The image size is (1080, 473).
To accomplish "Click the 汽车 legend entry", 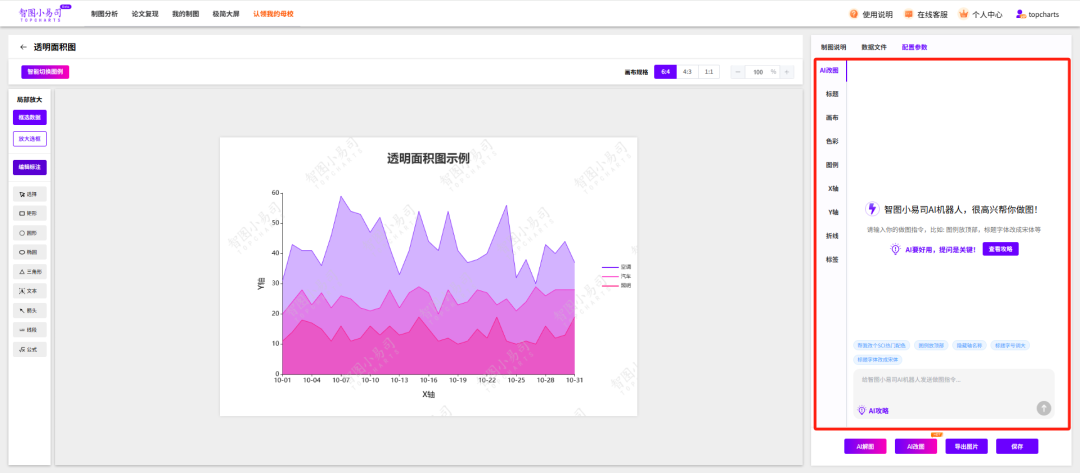I will [616, 276].
